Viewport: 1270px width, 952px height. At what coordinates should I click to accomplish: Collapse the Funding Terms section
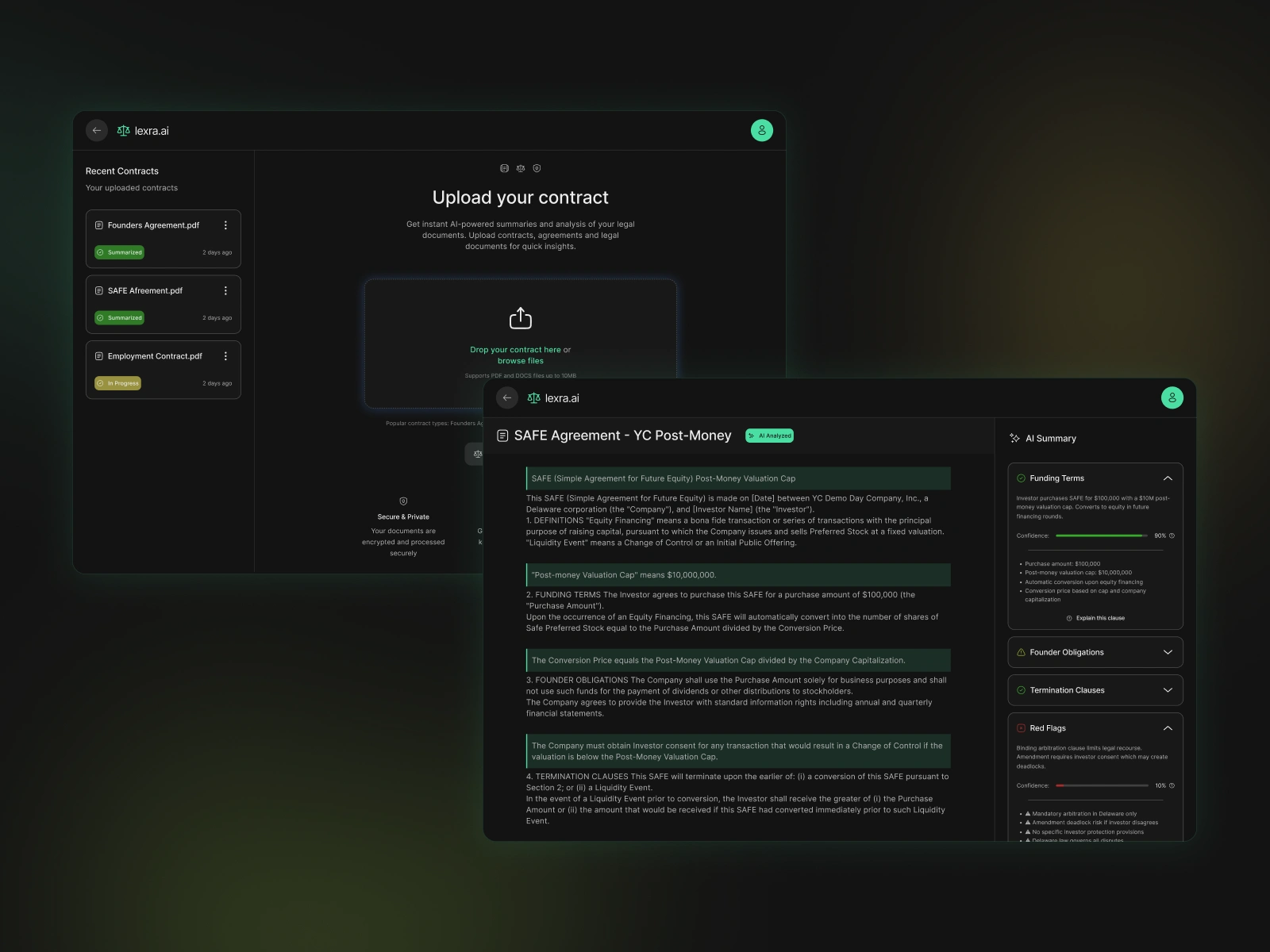click(1168, 478)
